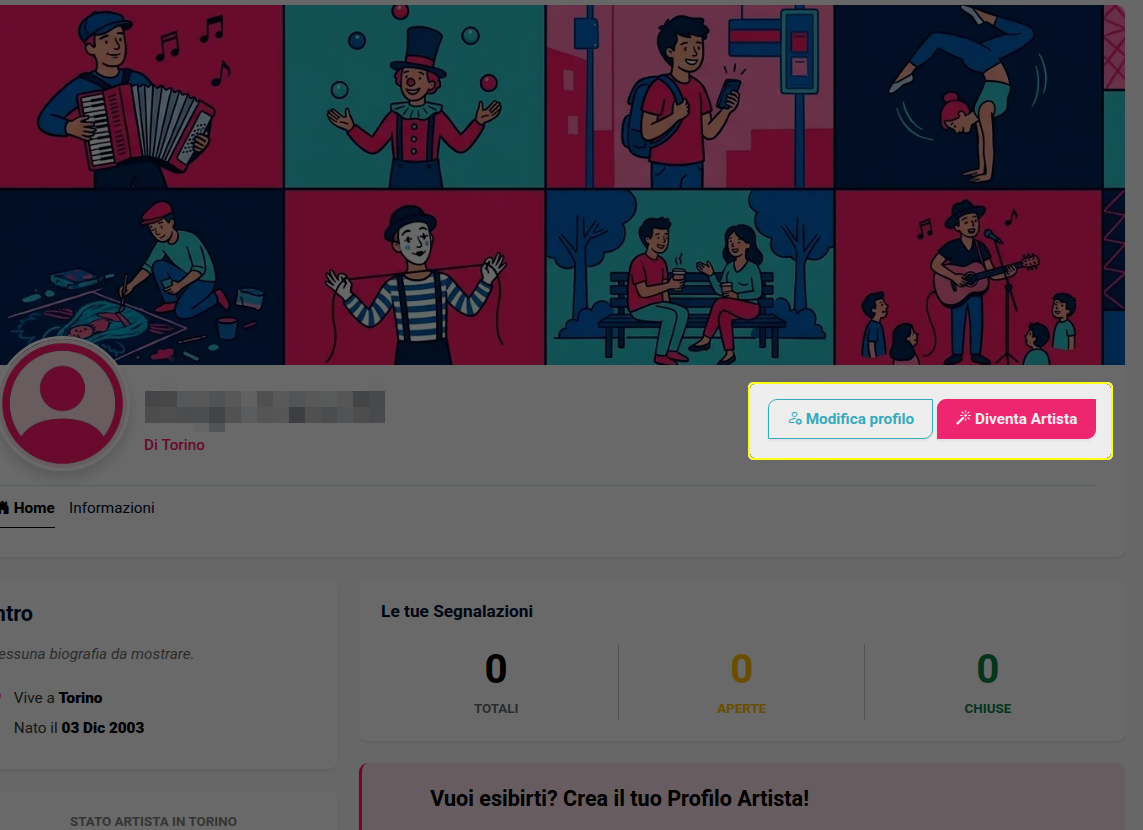Viewport: 1143px width, 830px height.
Task: Click the mime artist cover illustration
Action: (x=414, y=278)
